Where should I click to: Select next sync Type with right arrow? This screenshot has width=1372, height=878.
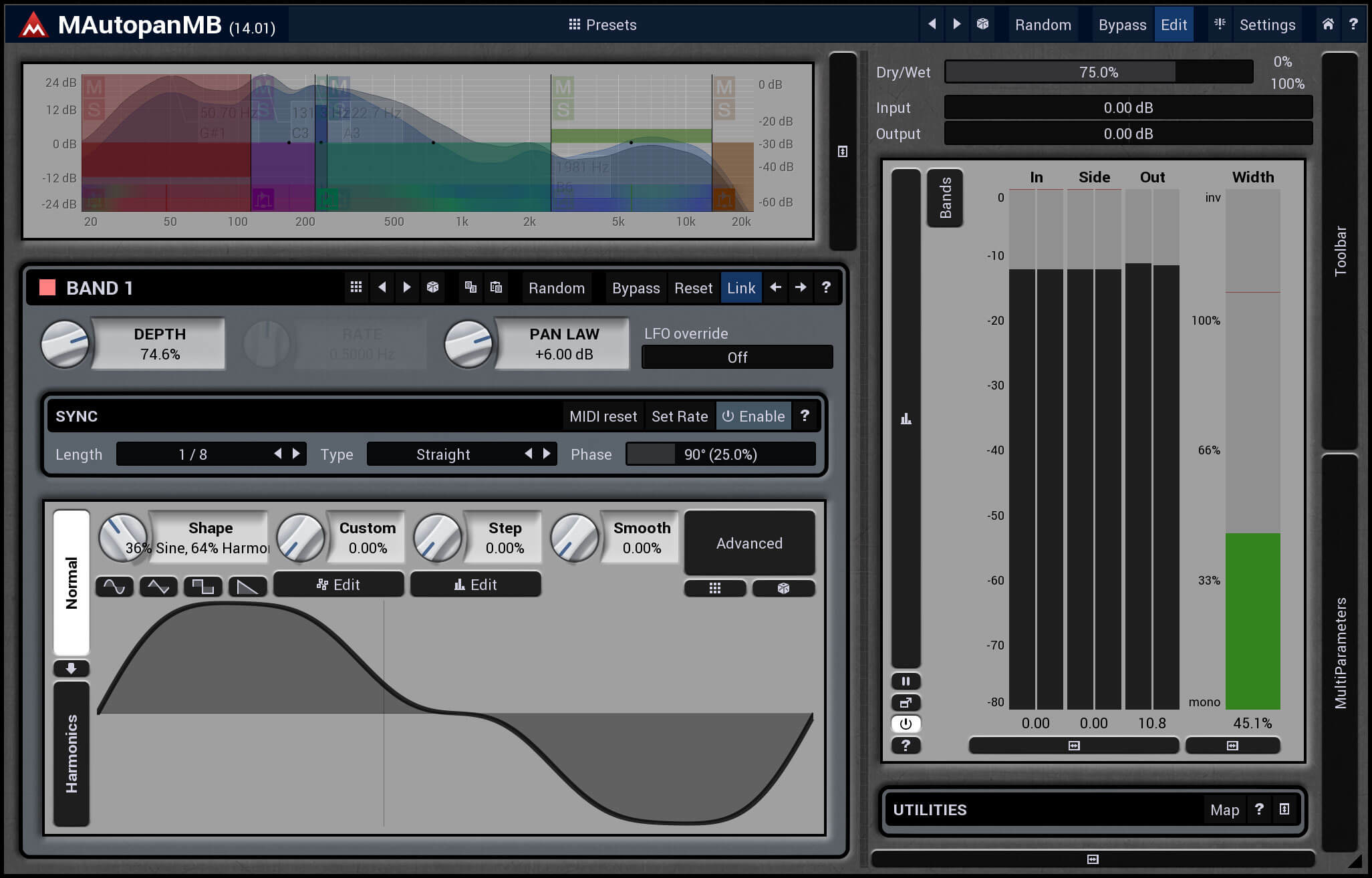click(x=547, y=454)
